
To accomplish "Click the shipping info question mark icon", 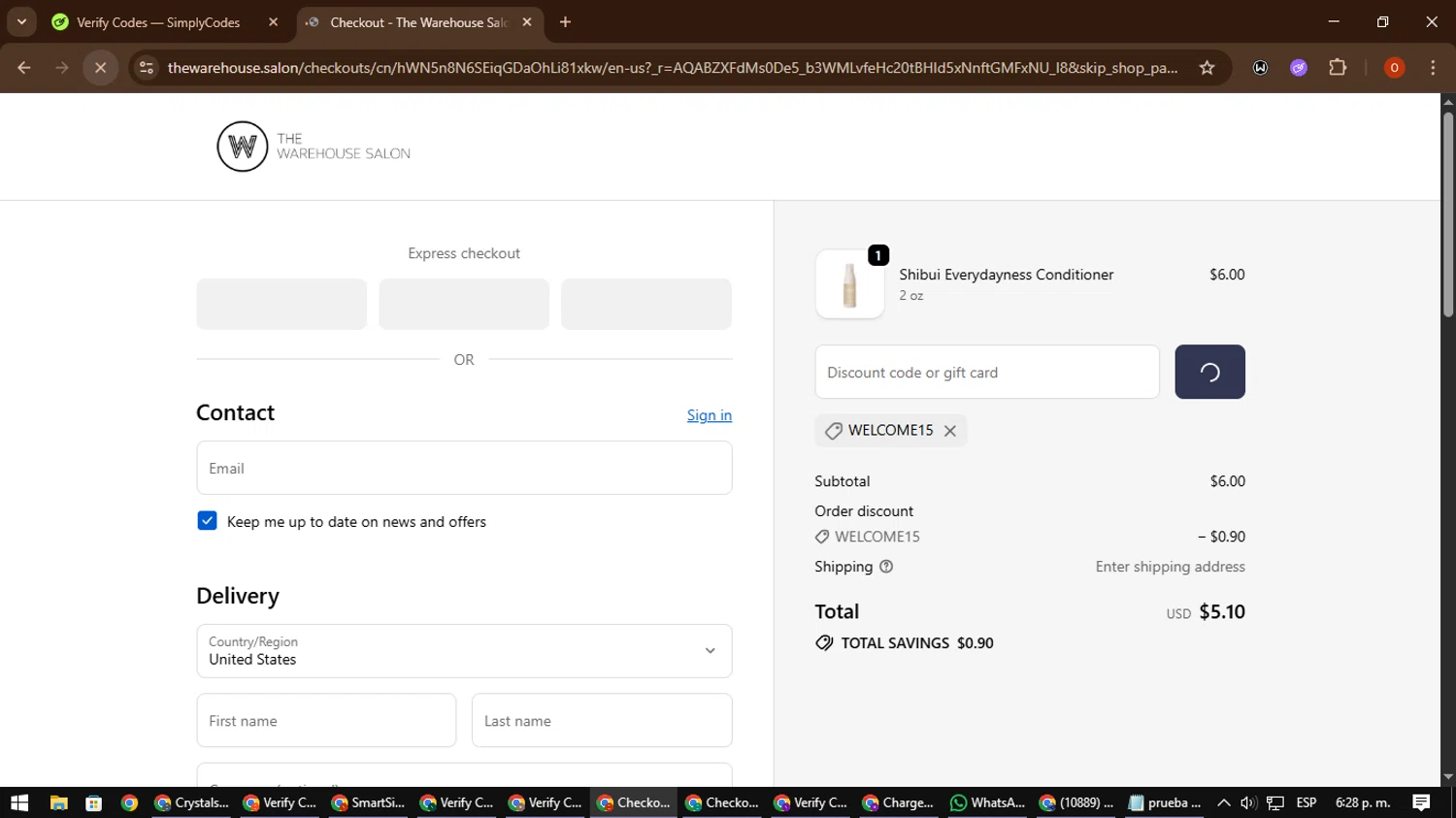I will click(x=886, y=567).
